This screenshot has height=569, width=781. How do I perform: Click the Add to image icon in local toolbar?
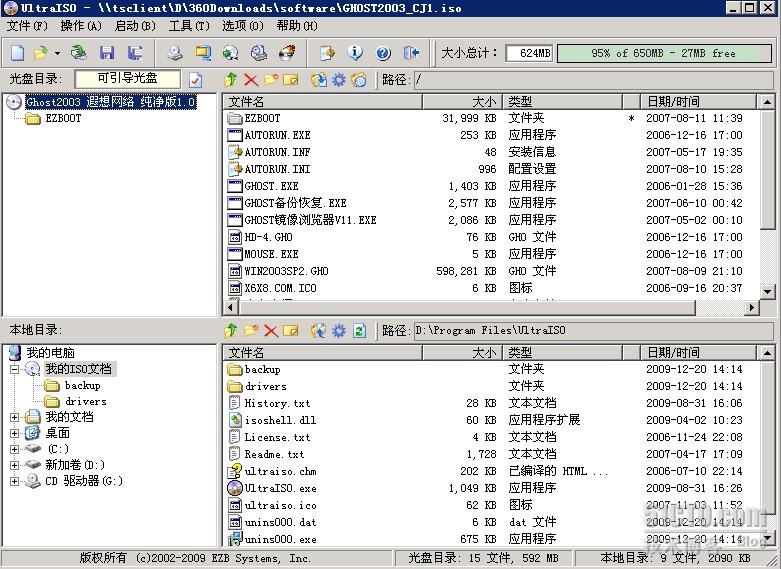[x=319, y=330]
